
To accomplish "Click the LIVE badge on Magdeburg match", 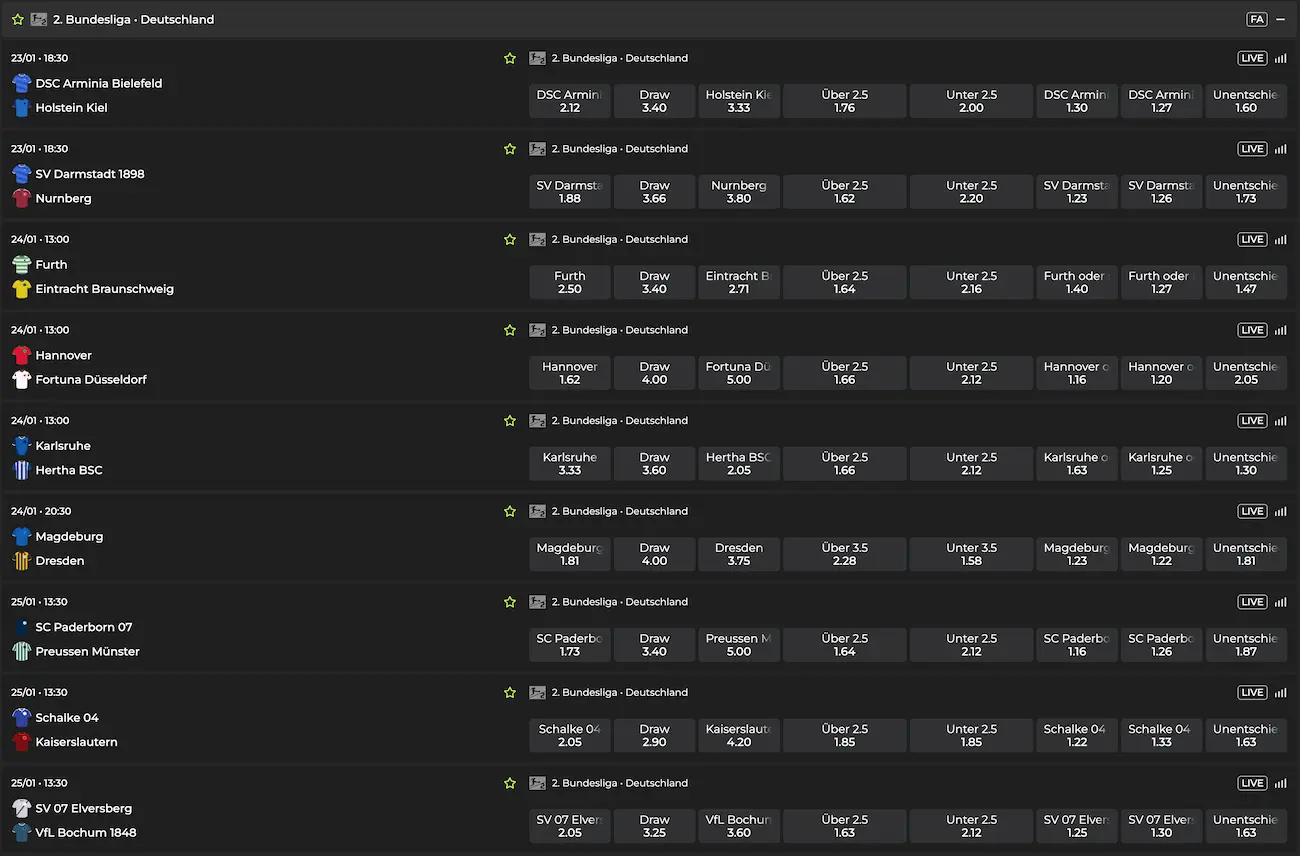I will click(x=1252, y=511).
